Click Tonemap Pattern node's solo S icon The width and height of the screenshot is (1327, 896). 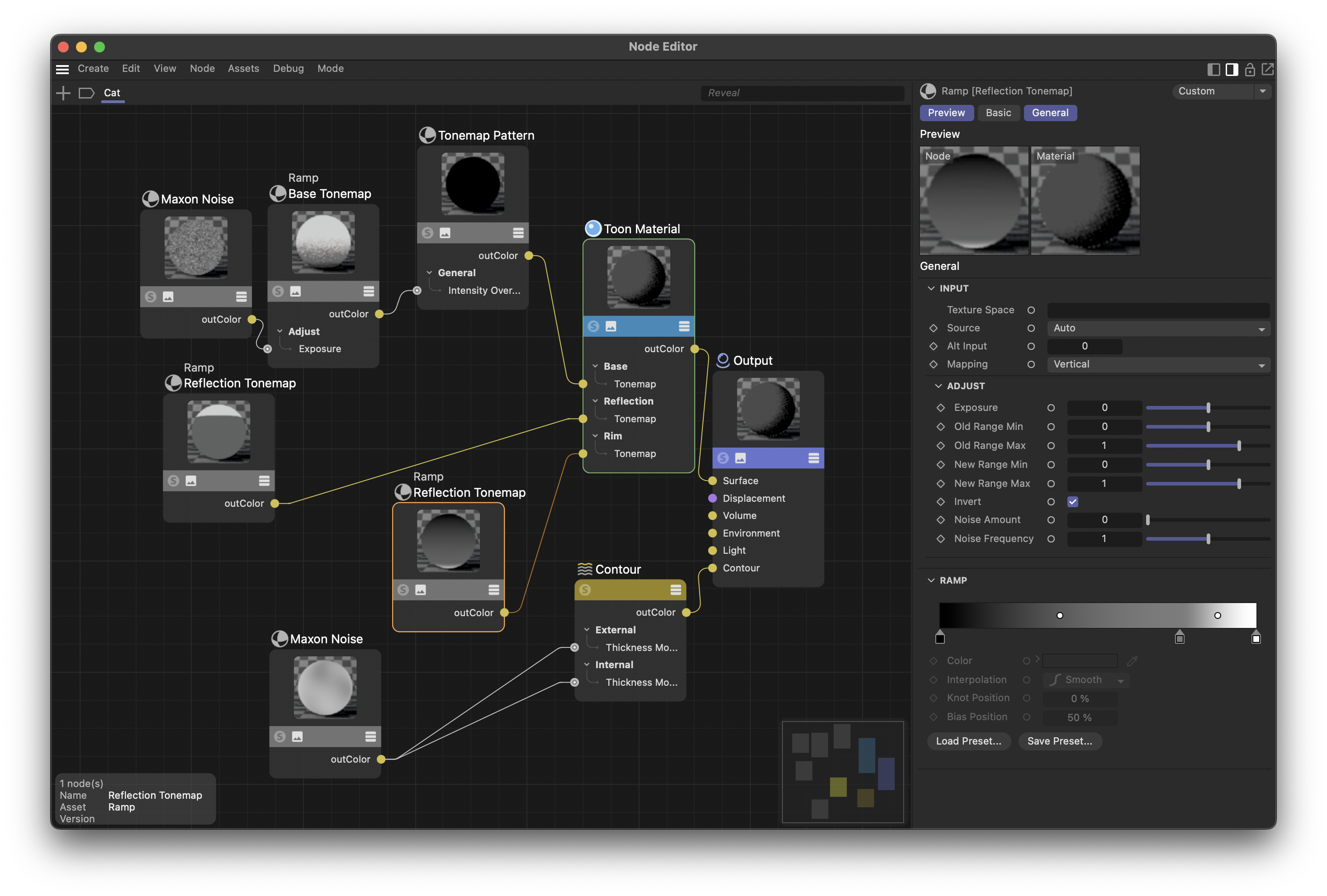(427, 233)
